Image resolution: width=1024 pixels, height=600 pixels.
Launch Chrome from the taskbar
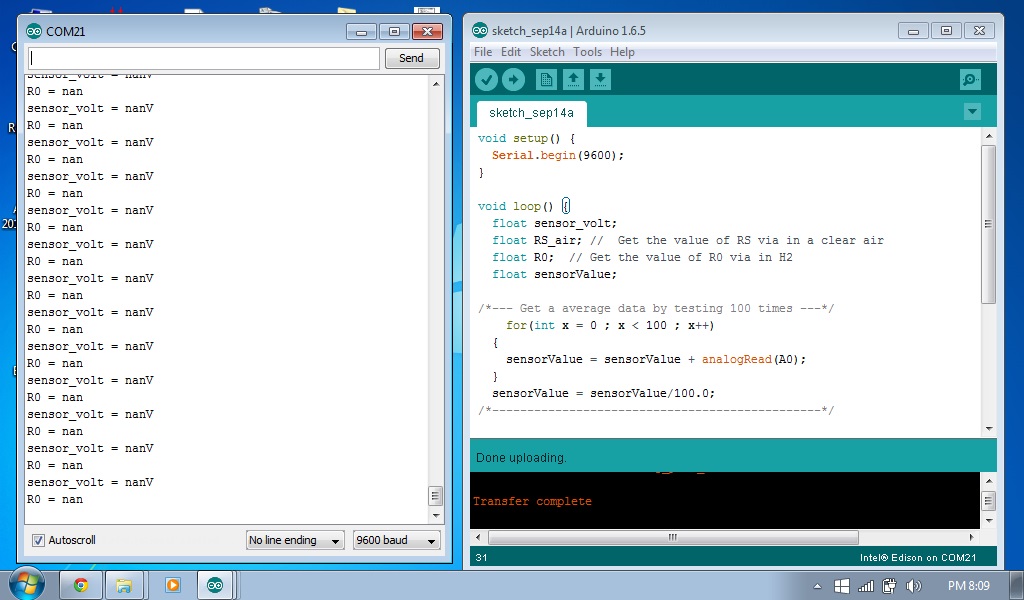[81, 585]
